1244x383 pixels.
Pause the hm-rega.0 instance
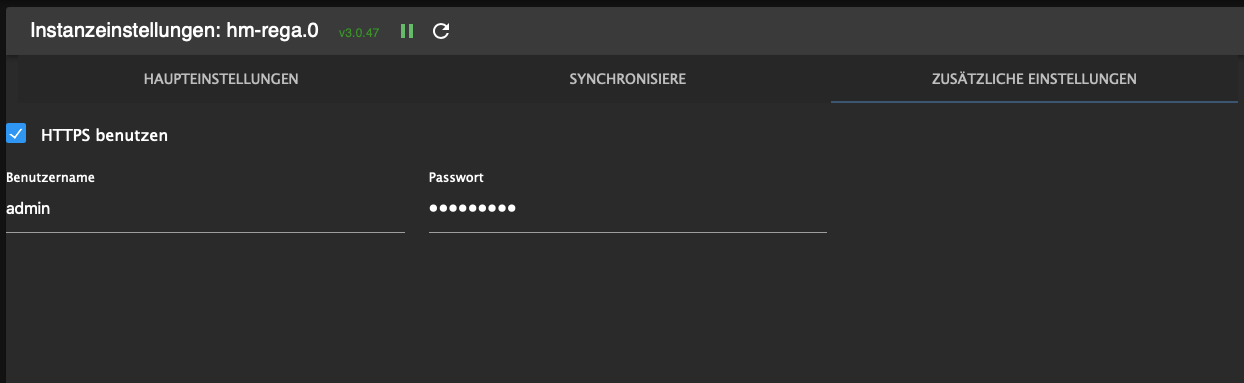click(407, 31)
